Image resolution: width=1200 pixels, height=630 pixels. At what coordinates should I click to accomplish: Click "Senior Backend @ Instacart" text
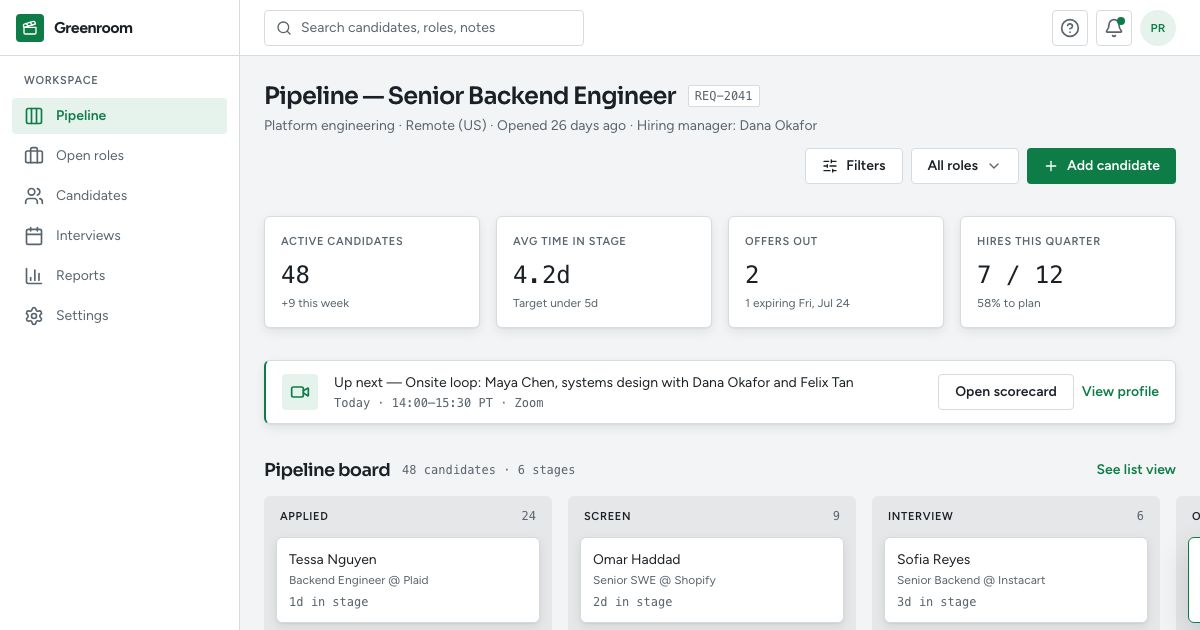(x=971, y=580)
